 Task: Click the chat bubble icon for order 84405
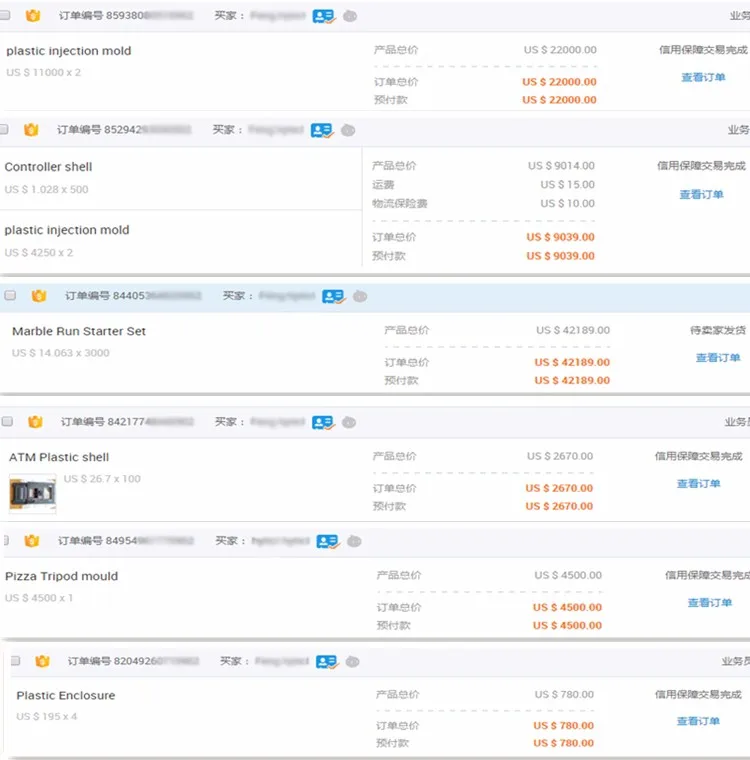(x=360, y=296)
